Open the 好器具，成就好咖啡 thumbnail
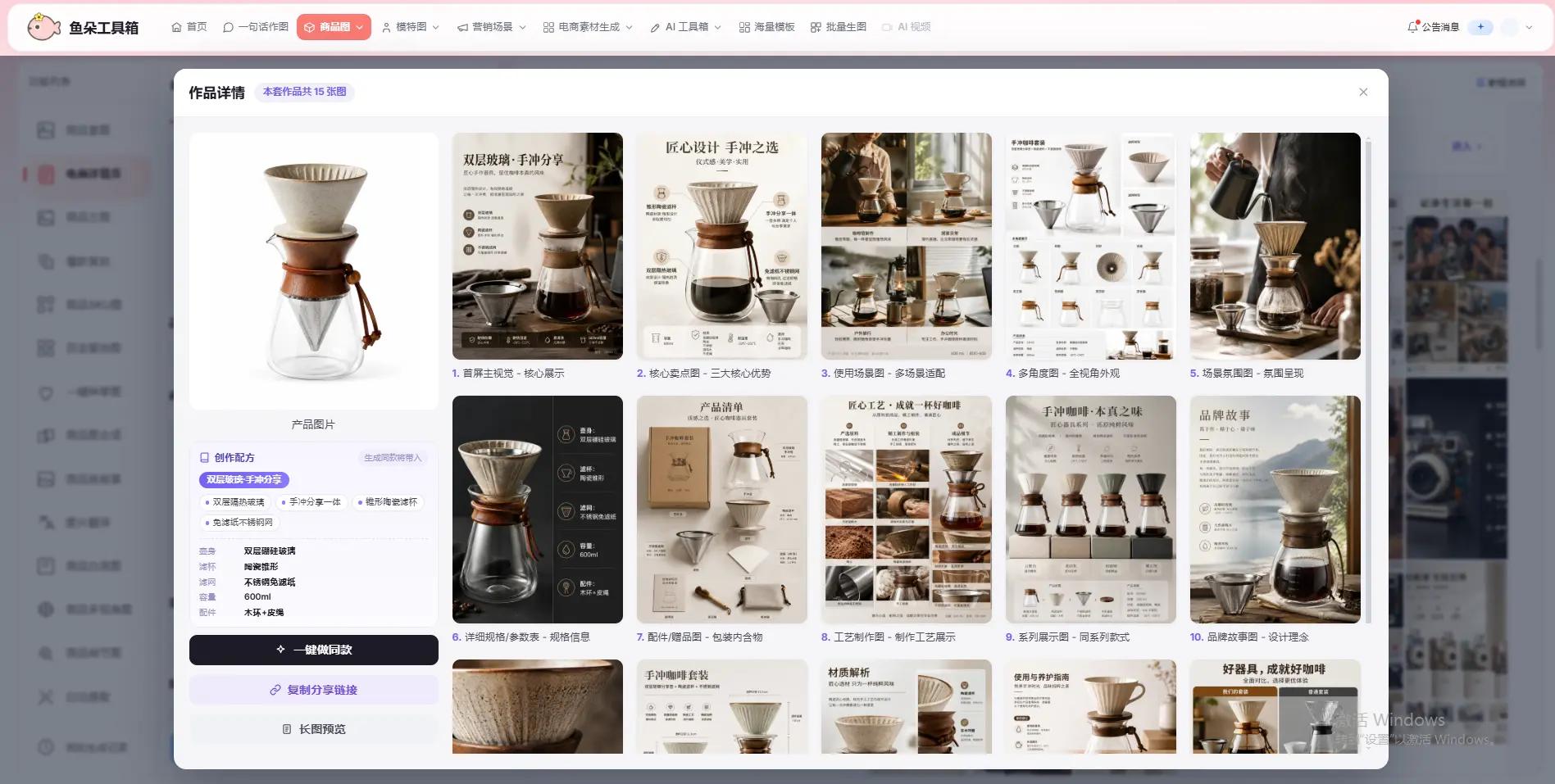 tap(1275, 706)
